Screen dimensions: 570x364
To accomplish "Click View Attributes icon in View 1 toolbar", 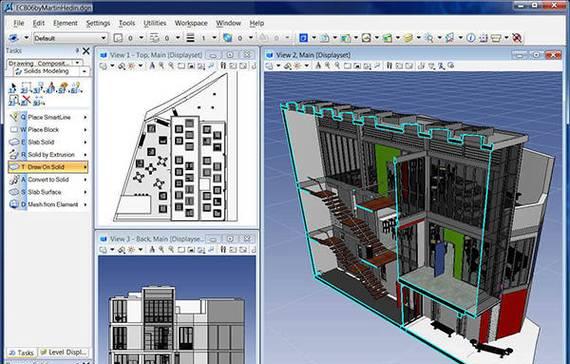I will click(103, 66).
